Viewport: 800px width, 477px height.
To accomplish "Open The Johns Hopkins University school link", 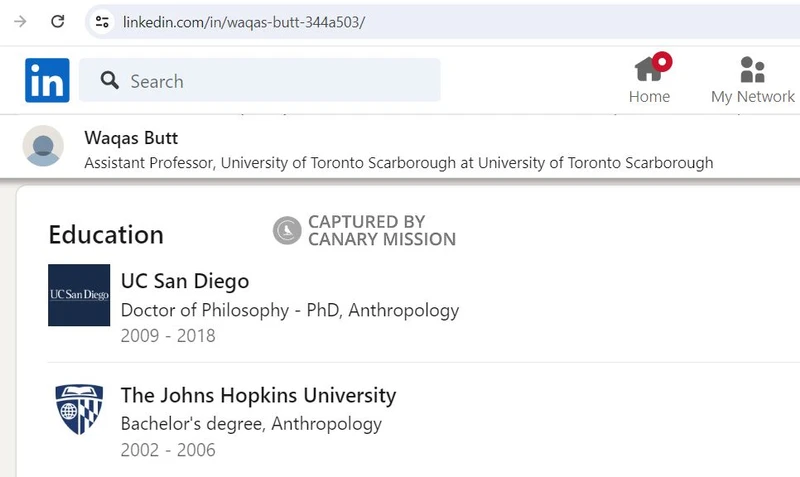I will 258,395.
